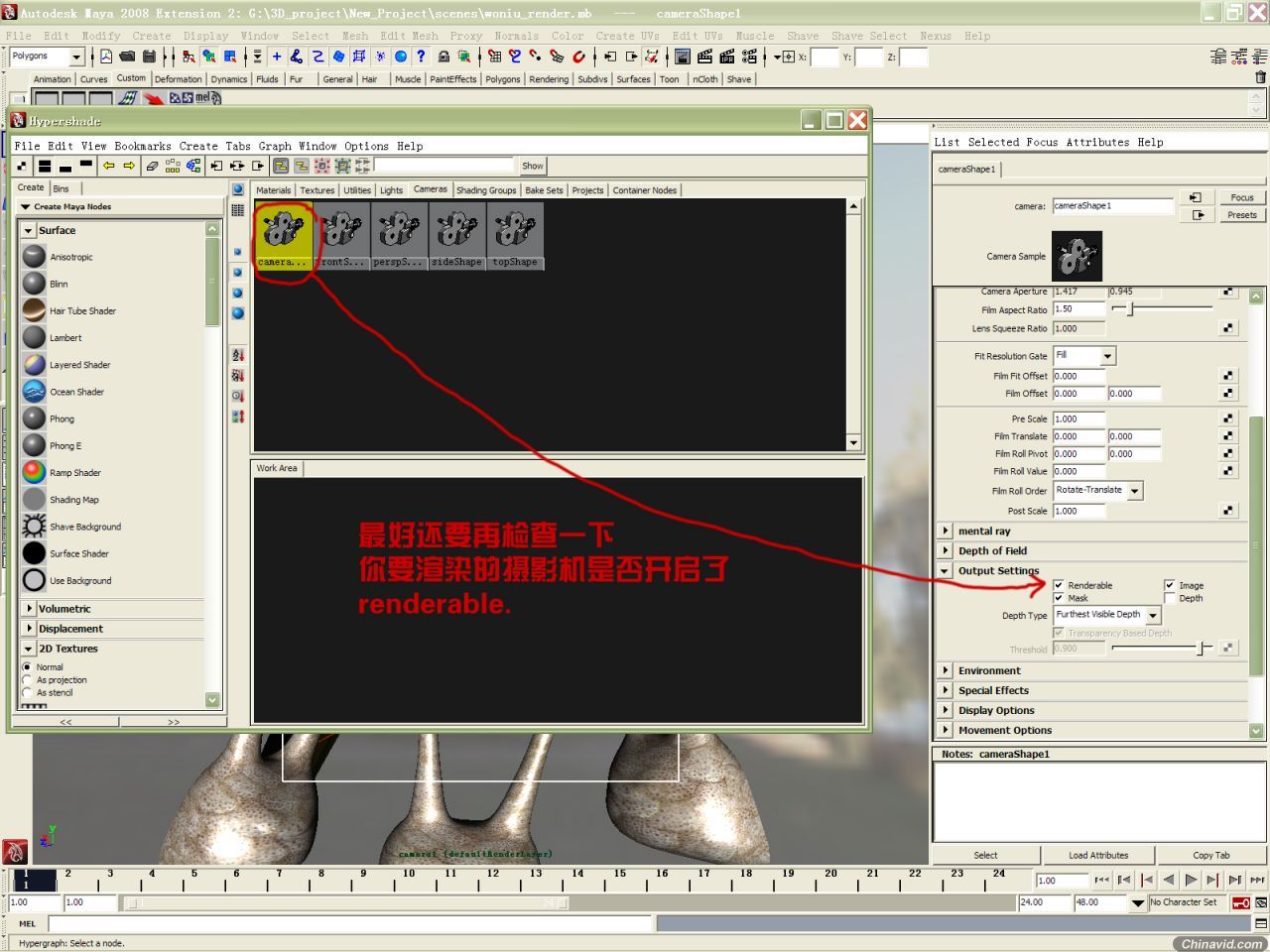Collapse the Output Settings section
1270x952 pixels.
pos(946,570)
